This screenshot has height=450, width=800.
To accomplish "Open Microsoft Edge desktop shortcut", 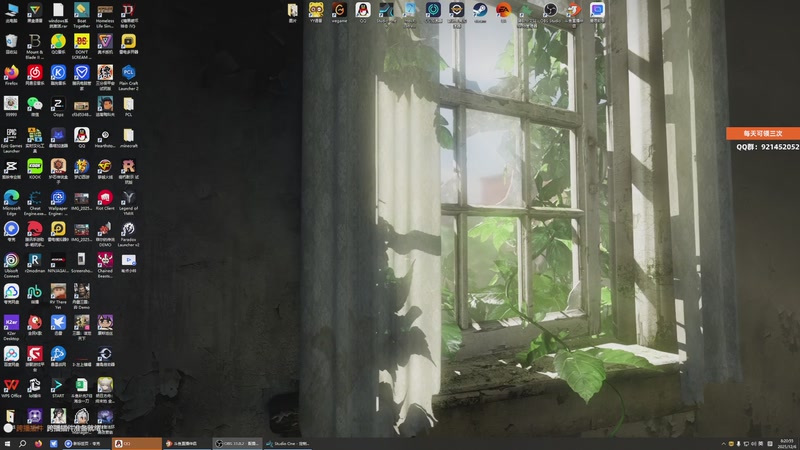I will 11,202.
